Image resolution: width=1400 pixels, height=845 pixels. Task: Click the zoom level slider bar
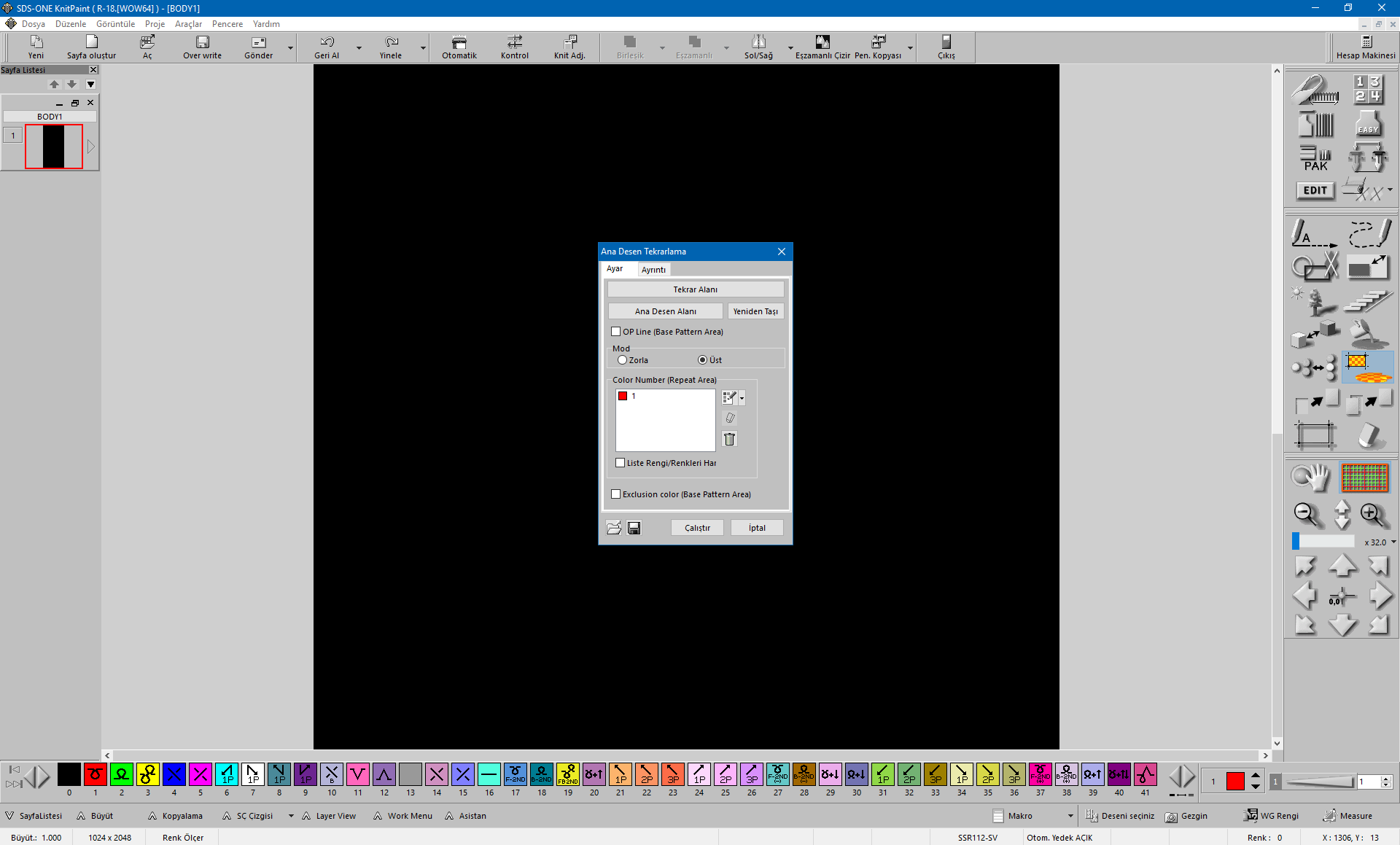(1323, 542)
